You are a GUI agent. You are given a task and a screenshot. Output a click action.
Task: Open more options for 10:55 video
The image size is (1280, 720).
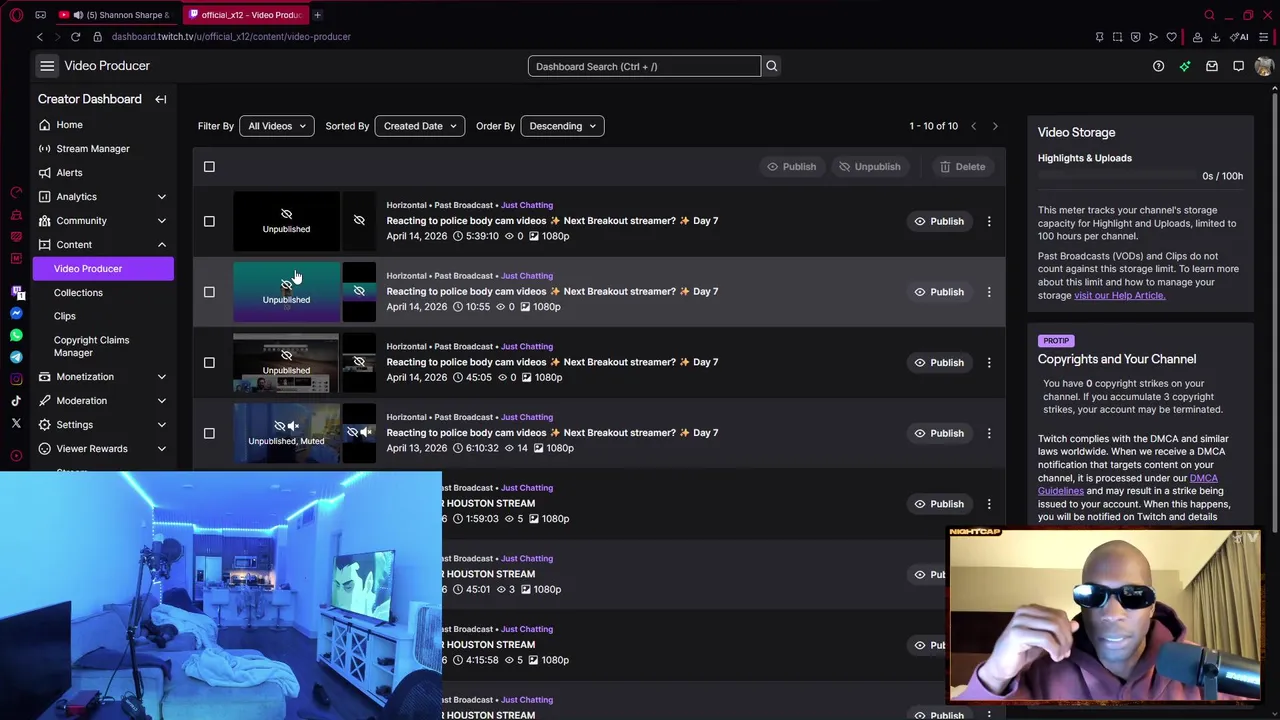pyautogui.click(x=989, y=292)
